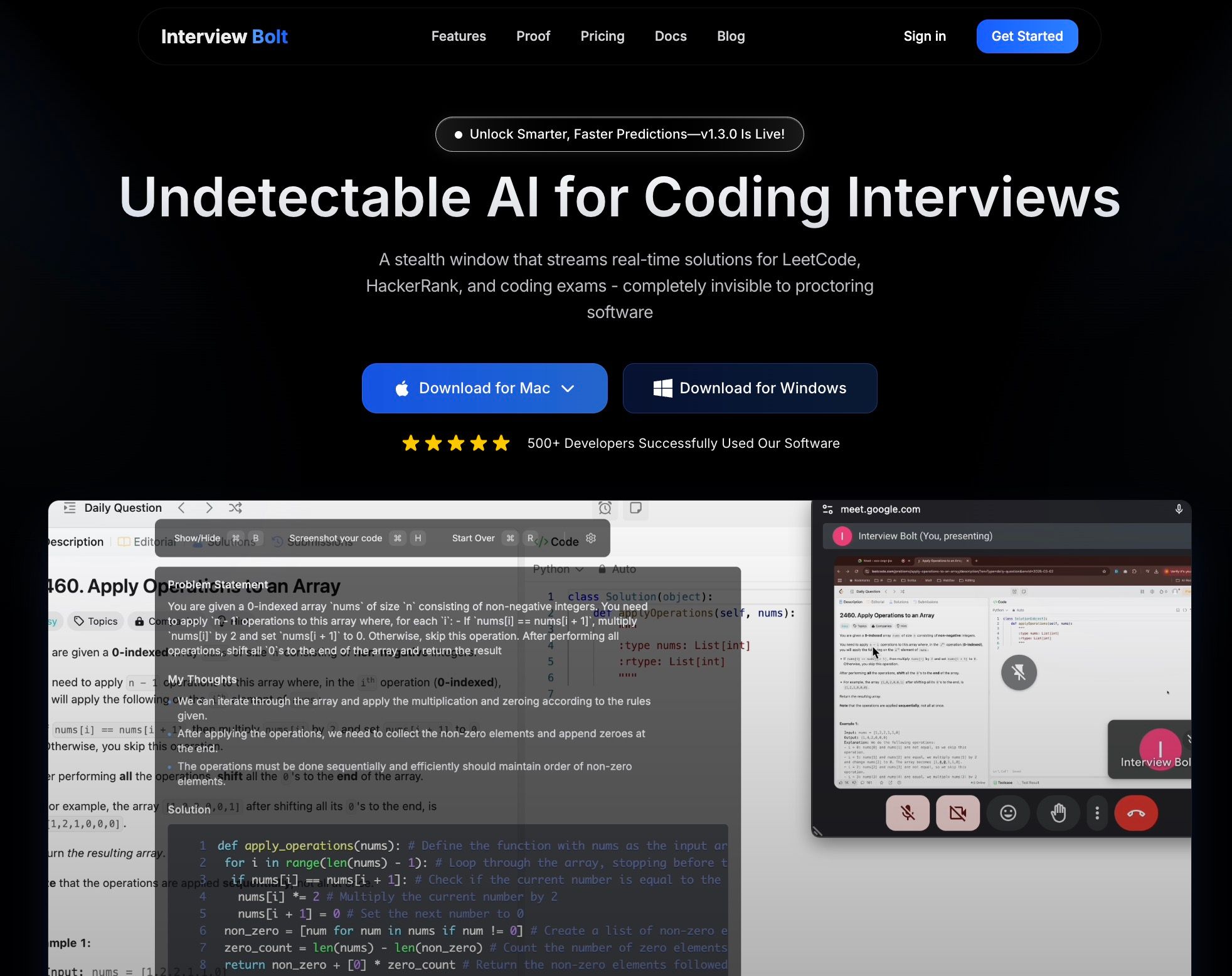Click the sticky note icon
The image size is (1232, 976).
(x=635, y=508)
